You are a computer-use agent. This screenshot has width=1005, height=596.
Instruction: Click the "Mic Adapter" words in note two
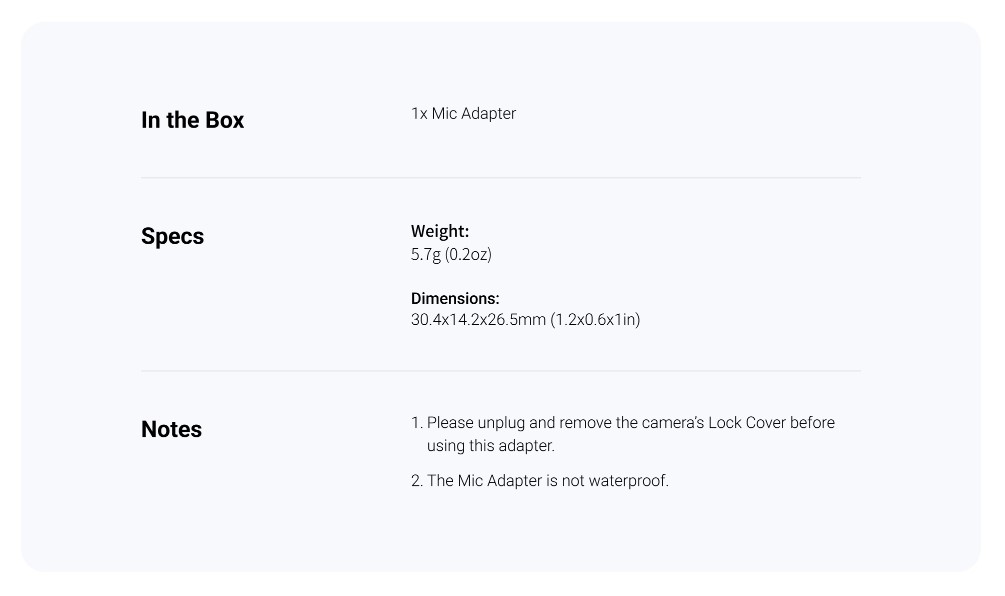point(499,481)
